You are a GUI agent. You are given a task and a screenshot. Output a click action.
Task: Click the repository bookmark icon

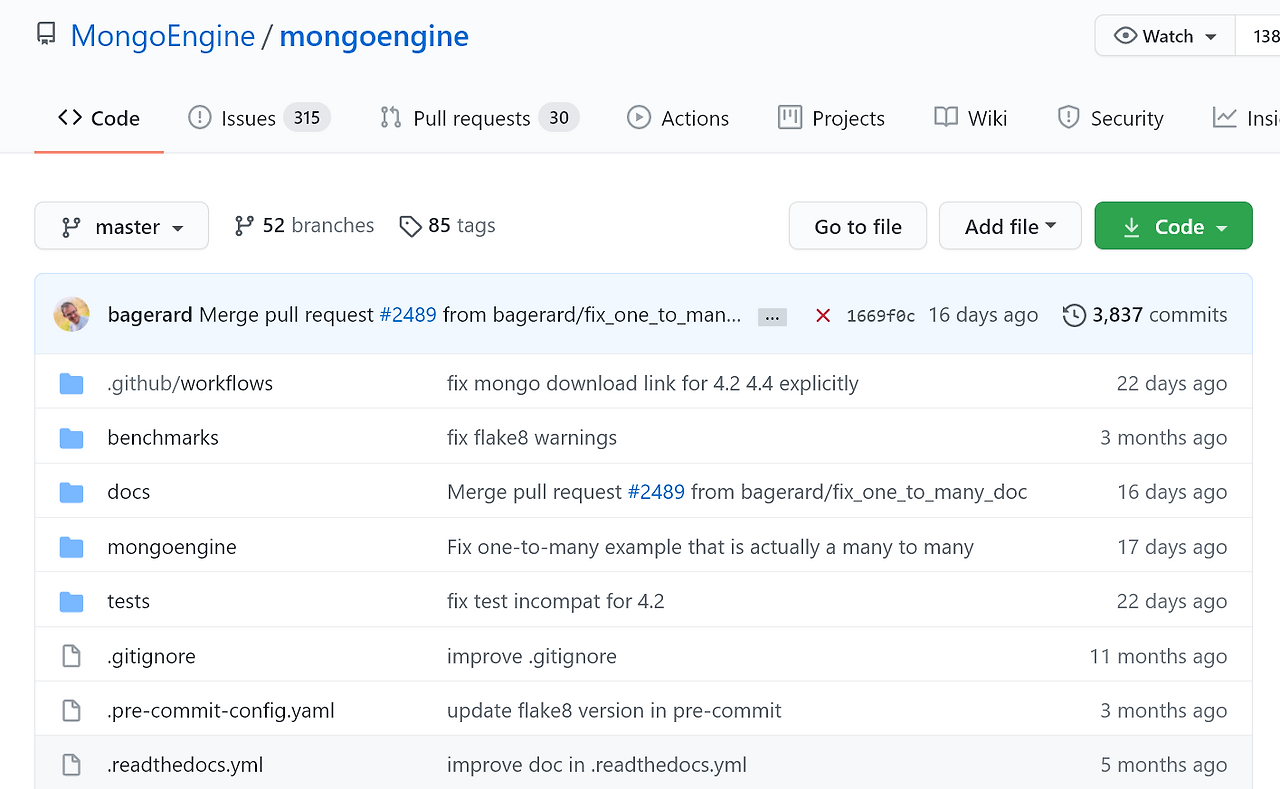coord(45,33)
